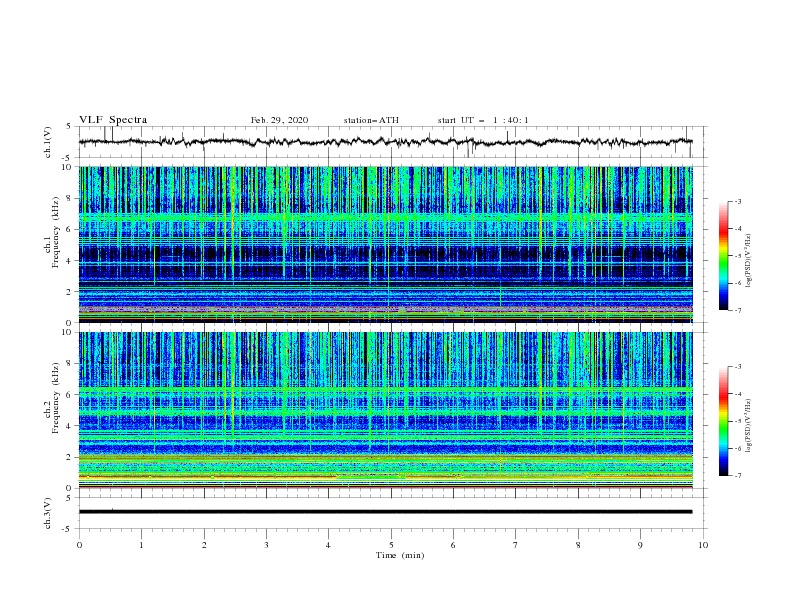Click the "8" tick on time axis
792x612 pixels.
(578, 545)
